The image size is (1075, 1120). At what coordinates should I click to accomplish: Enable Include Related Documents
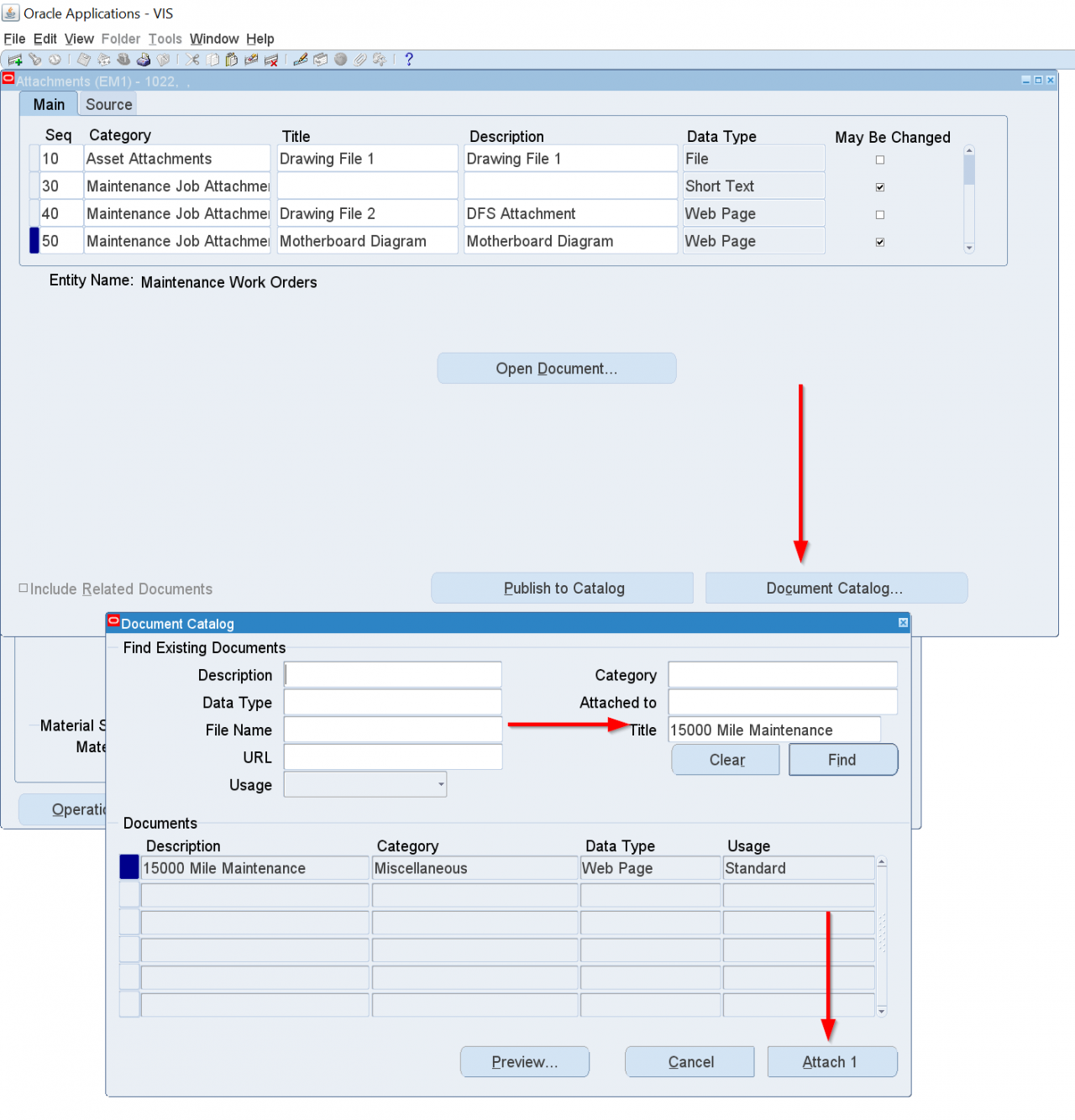(x=24, y=589)
